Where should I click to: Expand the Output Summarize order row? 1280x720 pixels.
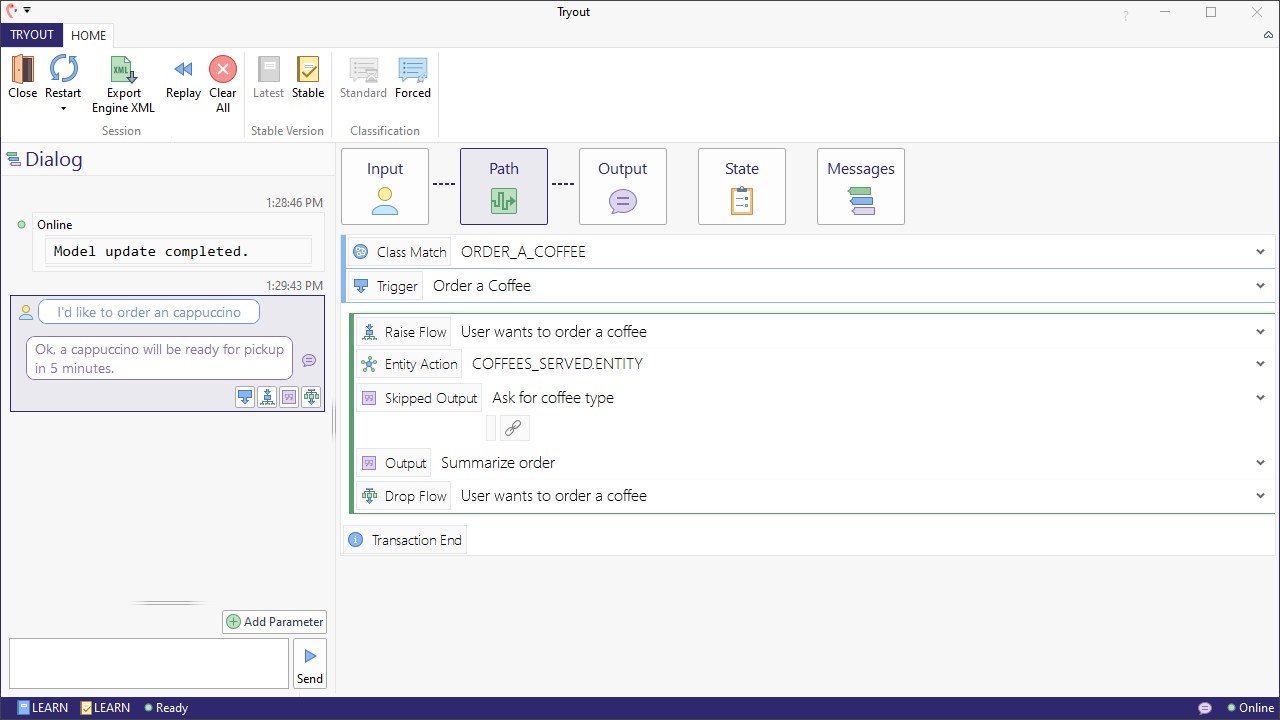1260,463
